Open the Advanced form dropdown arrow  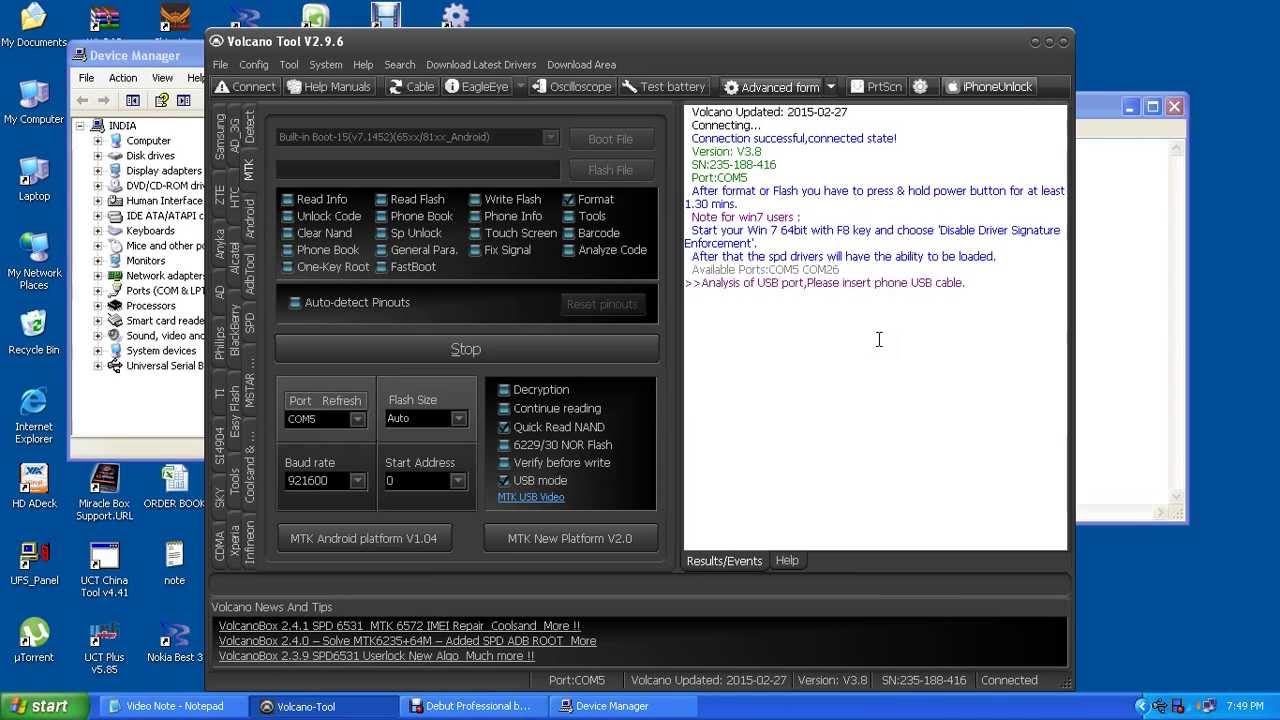click(830, 87)
